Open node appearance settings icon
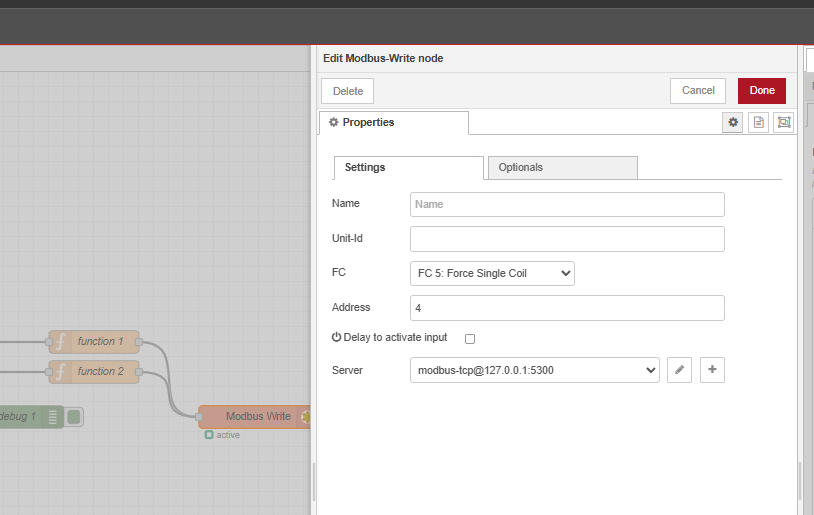The image size is (814, 515). point(783,123)
